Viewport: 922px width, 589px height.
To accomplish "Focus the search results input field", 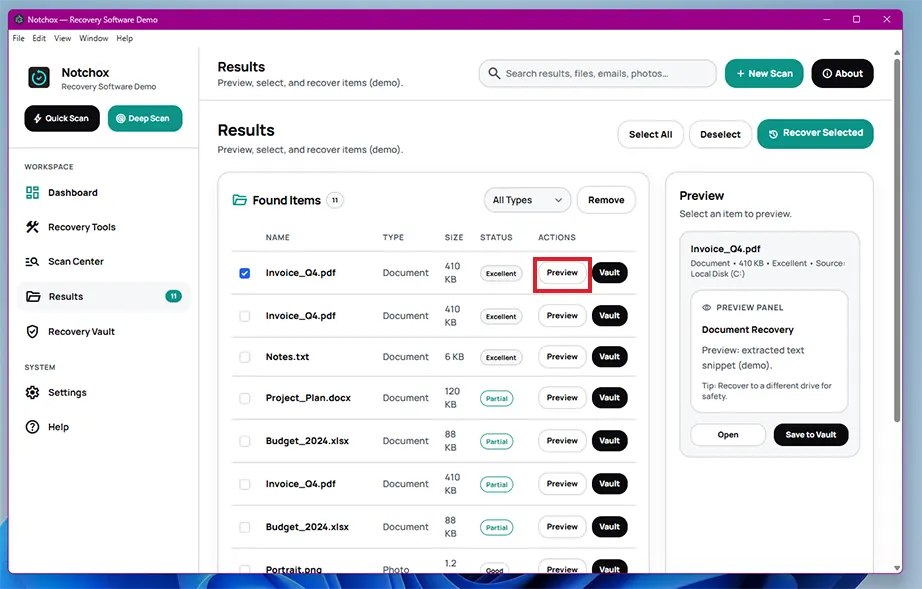I will pos(597,73).
